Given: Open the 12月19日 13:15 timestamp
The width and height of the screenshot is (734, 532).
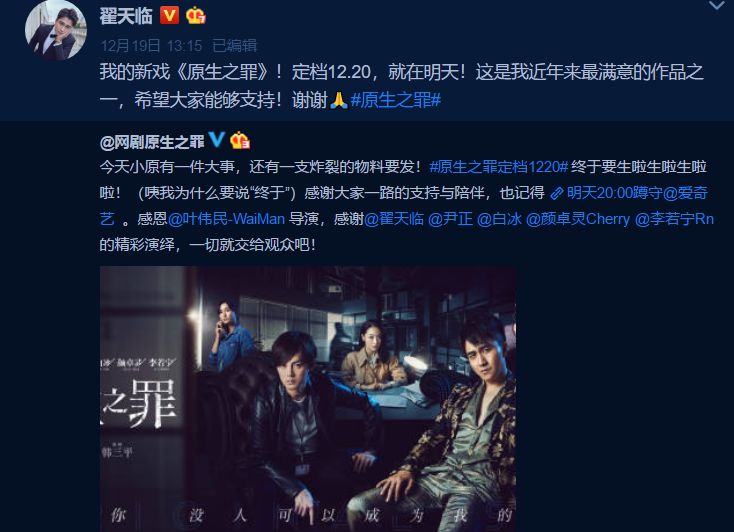Looking at the screenshot, I should [x=151, y=45].
